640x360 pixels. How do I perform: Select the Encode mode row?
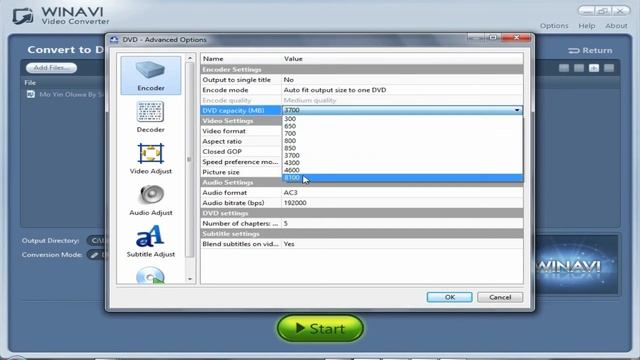point(362,90)
